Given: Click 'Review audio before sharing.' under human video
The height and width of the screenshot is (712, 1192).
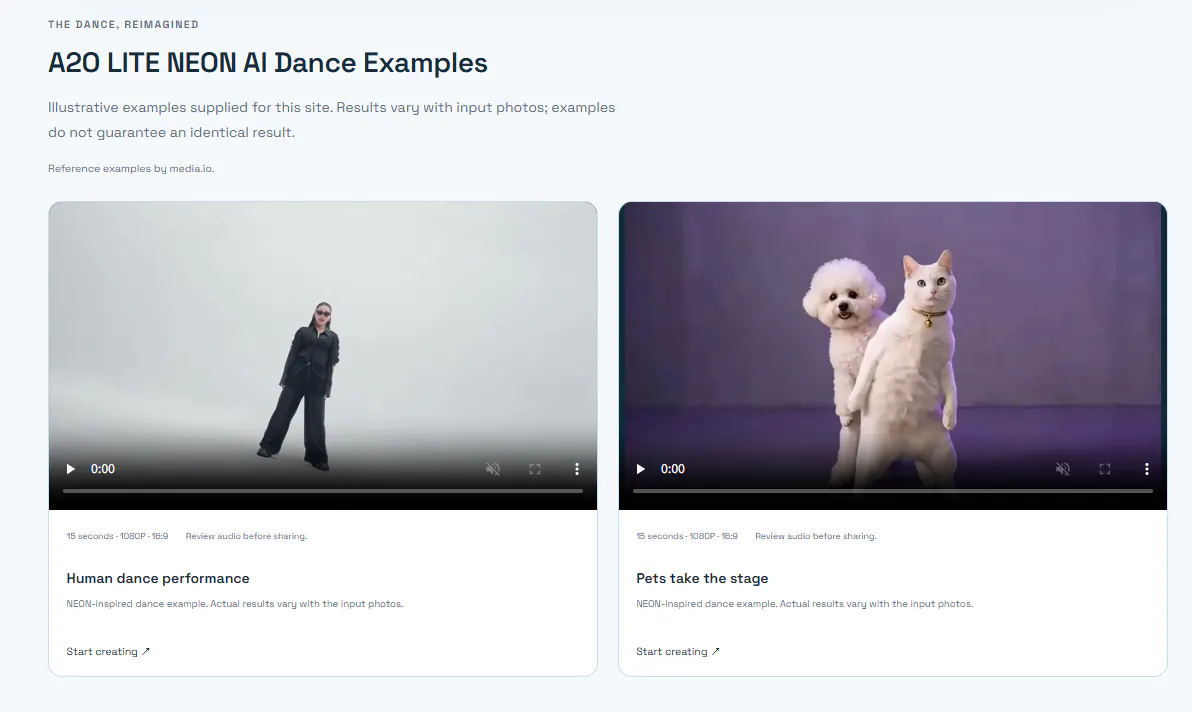Looking at the screenshot, I should coord(246,536).
